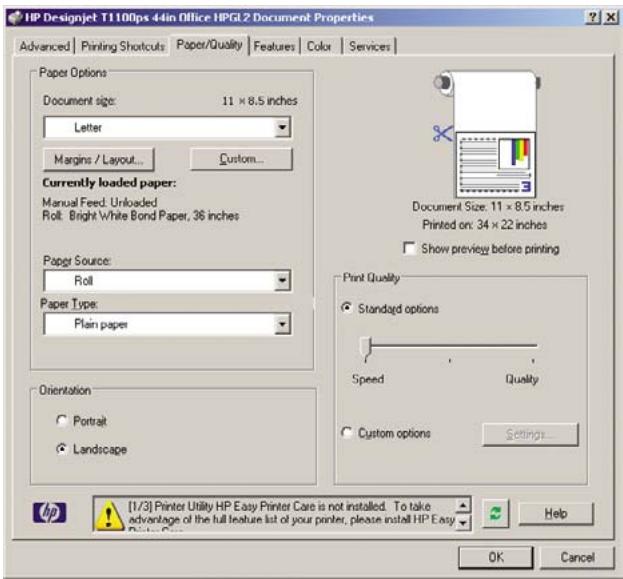Click the question mark help title button

[592, 17]
